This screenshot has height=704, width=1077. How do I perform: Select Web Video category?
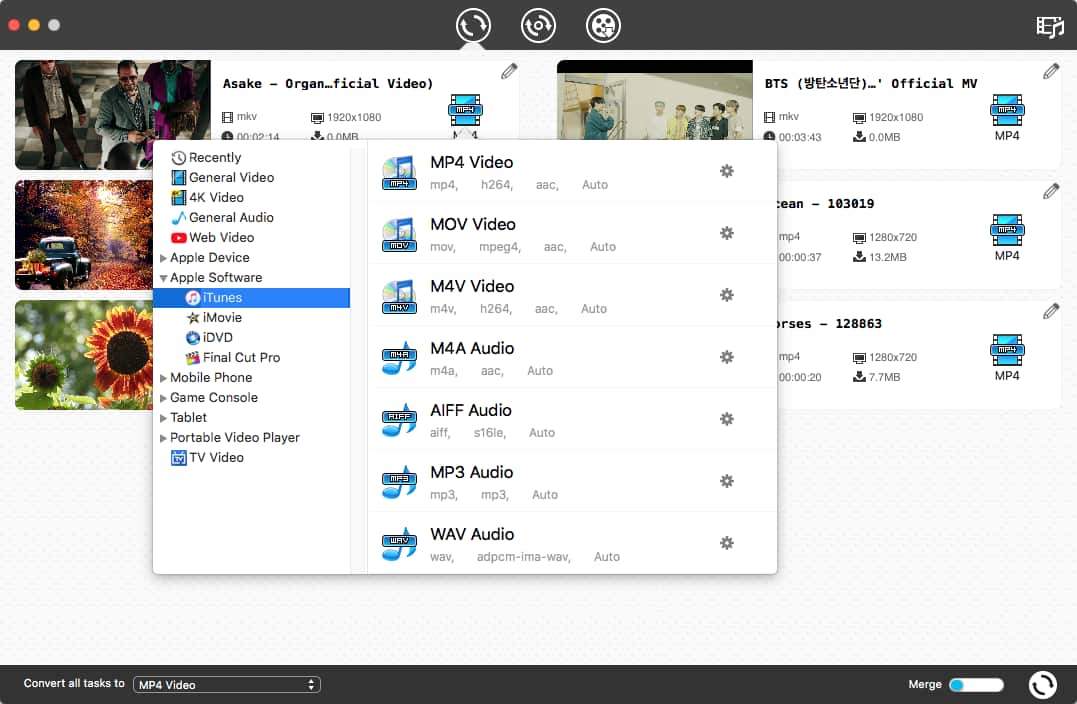tap(251, 237)
